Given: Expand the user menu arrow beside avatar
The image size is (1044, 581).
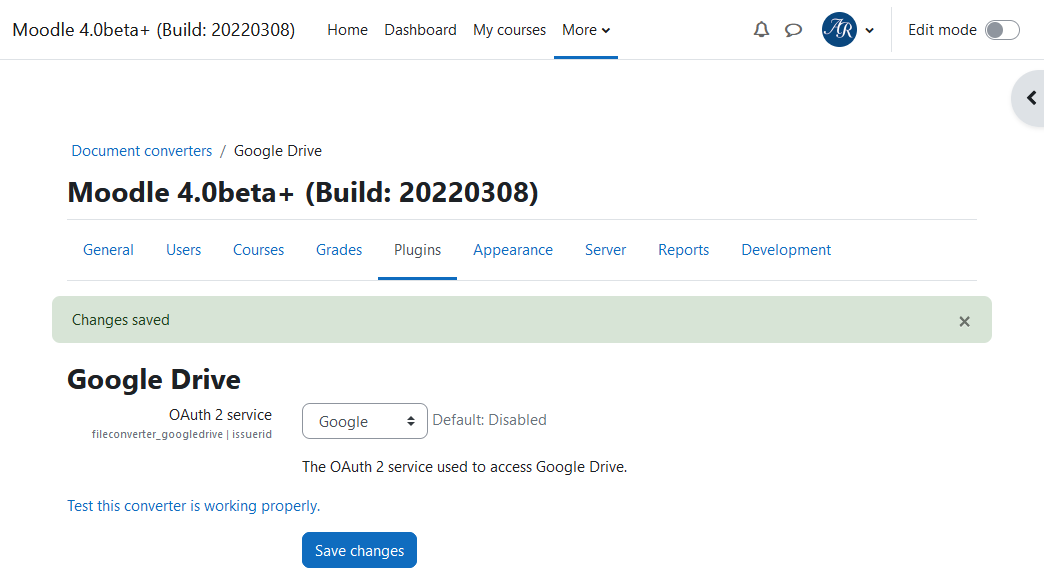Looking at the screenshot, I should pyautogui.click(x=870, y=31).
